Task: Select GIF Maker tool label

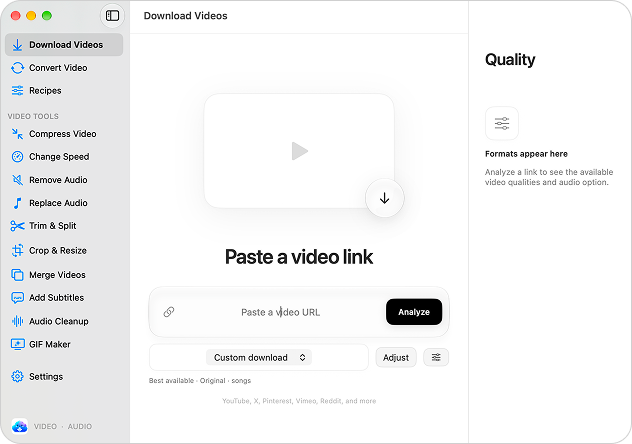Action: pyautogui.click(x=50, y=344)
